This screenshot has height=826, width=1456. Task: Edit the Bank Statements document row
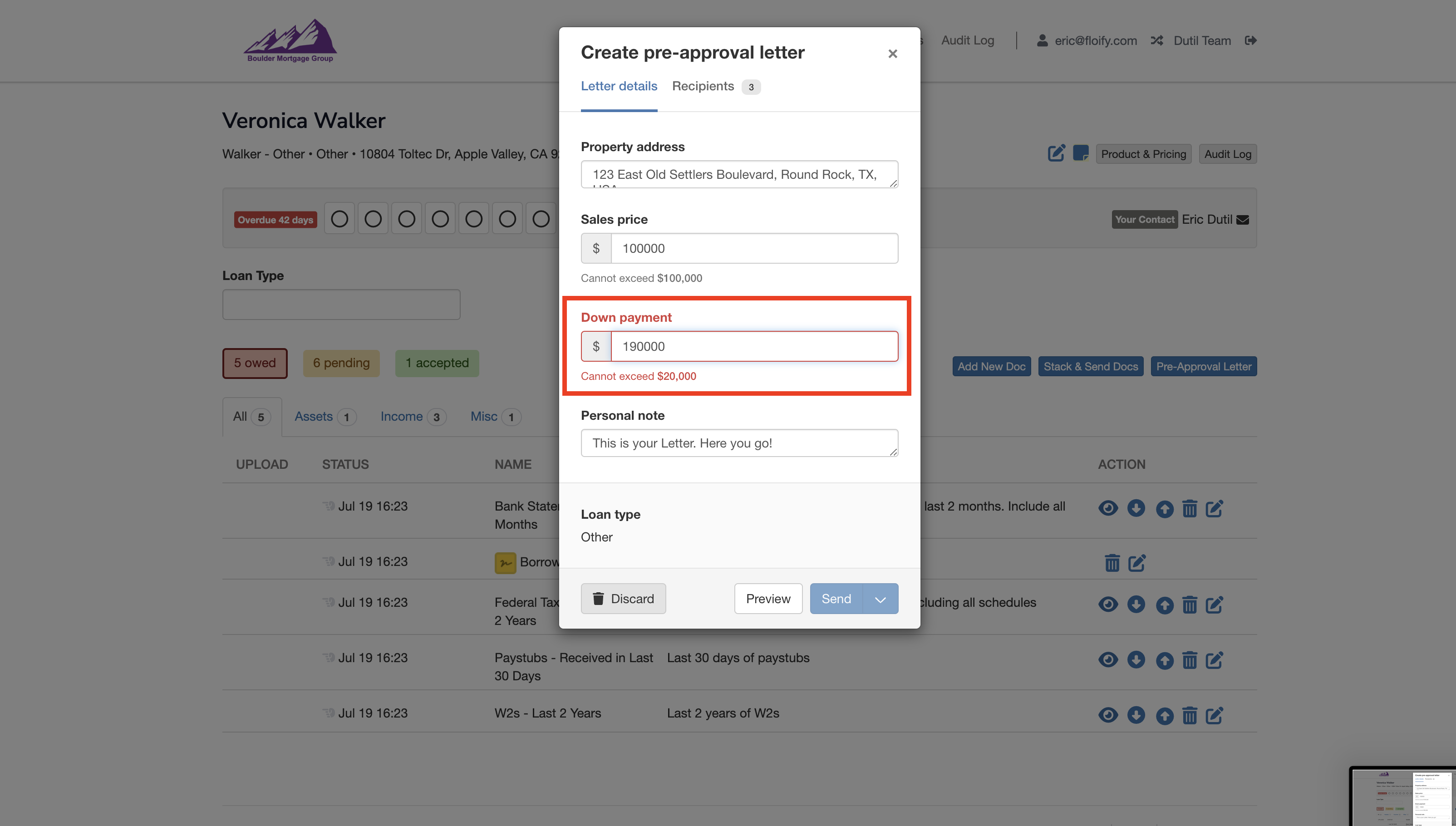coord(1214,508)
